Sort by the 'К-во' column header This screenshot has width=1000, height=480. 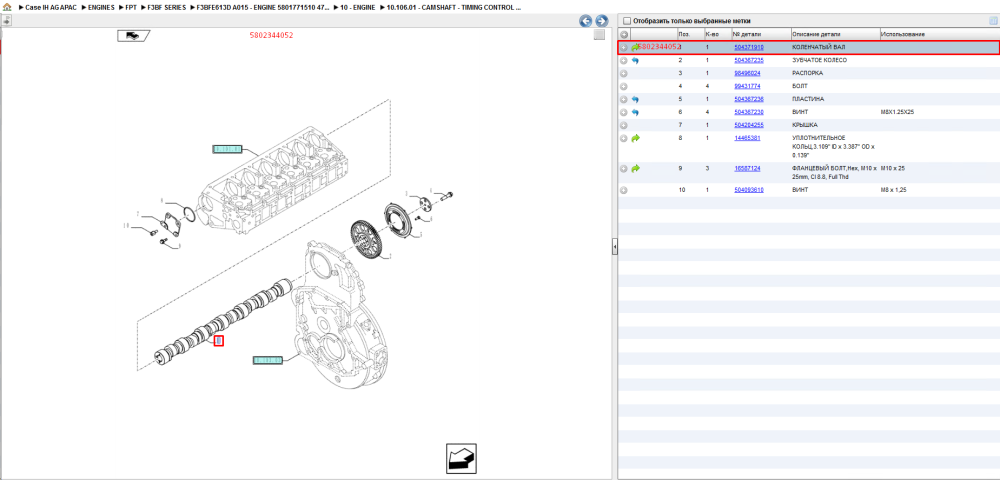pyautogui.click(x=717, y=34)
